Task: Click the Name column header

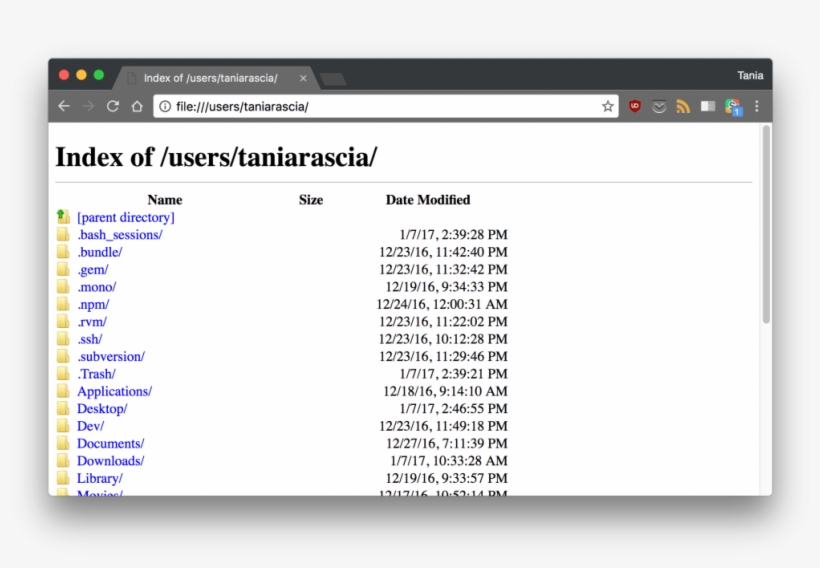Action: tap(165, 200)
